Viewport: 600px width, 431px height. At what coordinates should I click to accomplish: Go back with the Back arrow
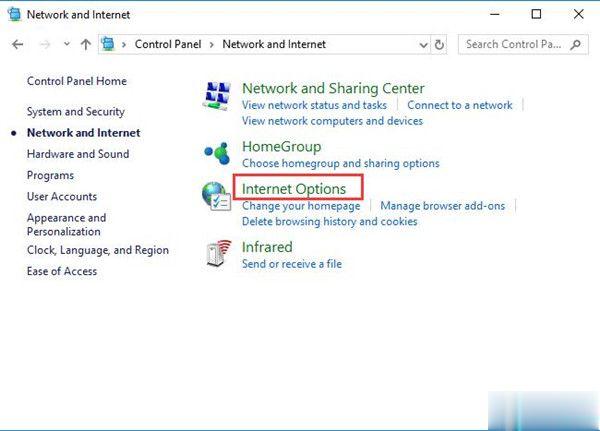[17, 45]
